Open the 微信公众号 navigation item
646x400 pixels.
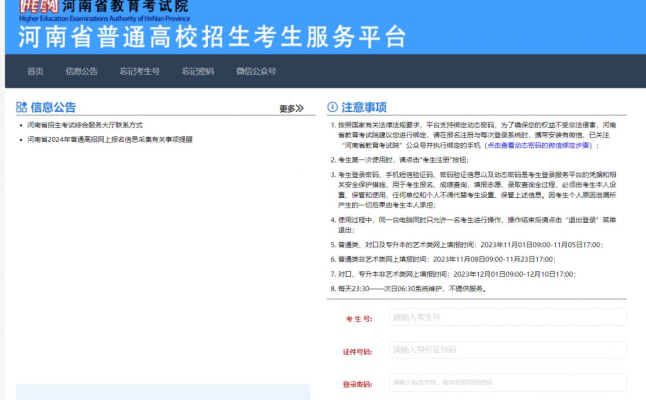tap(256, 71)
